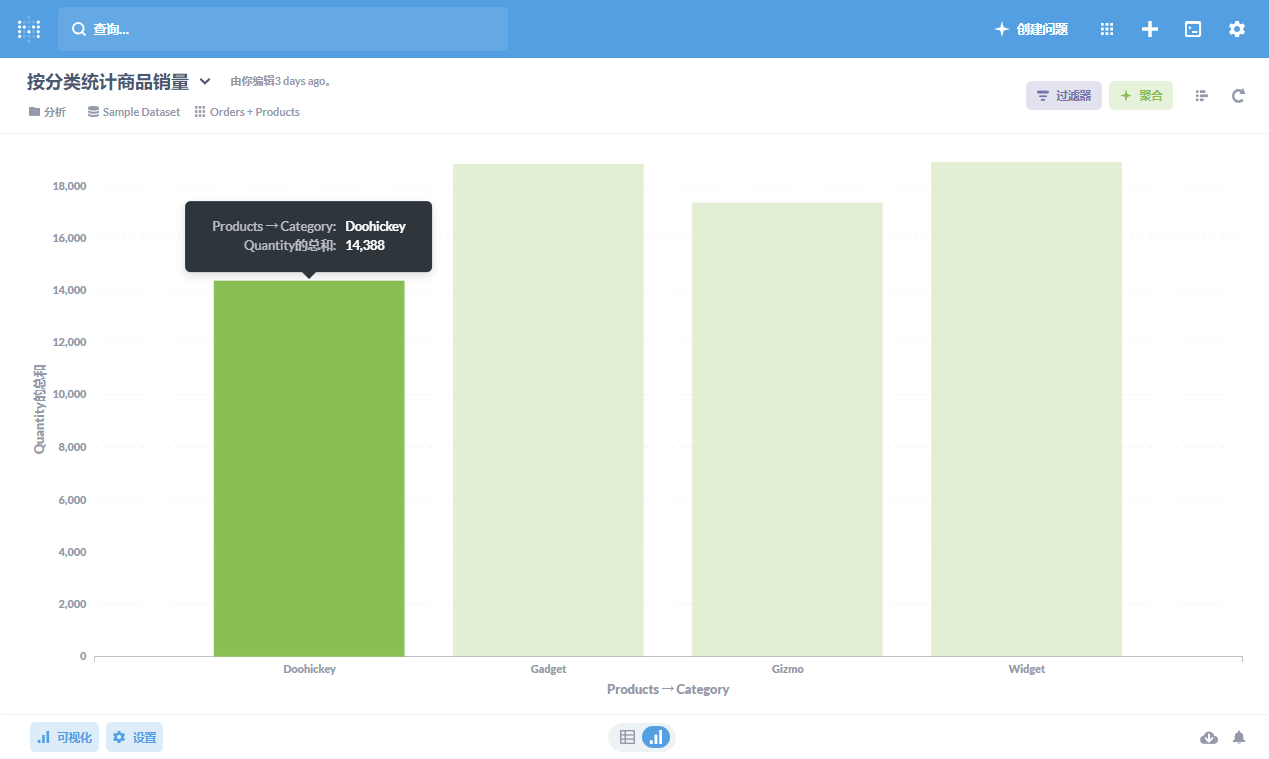
Task: Click the plus icon to create new
Action: (1150, 29)
